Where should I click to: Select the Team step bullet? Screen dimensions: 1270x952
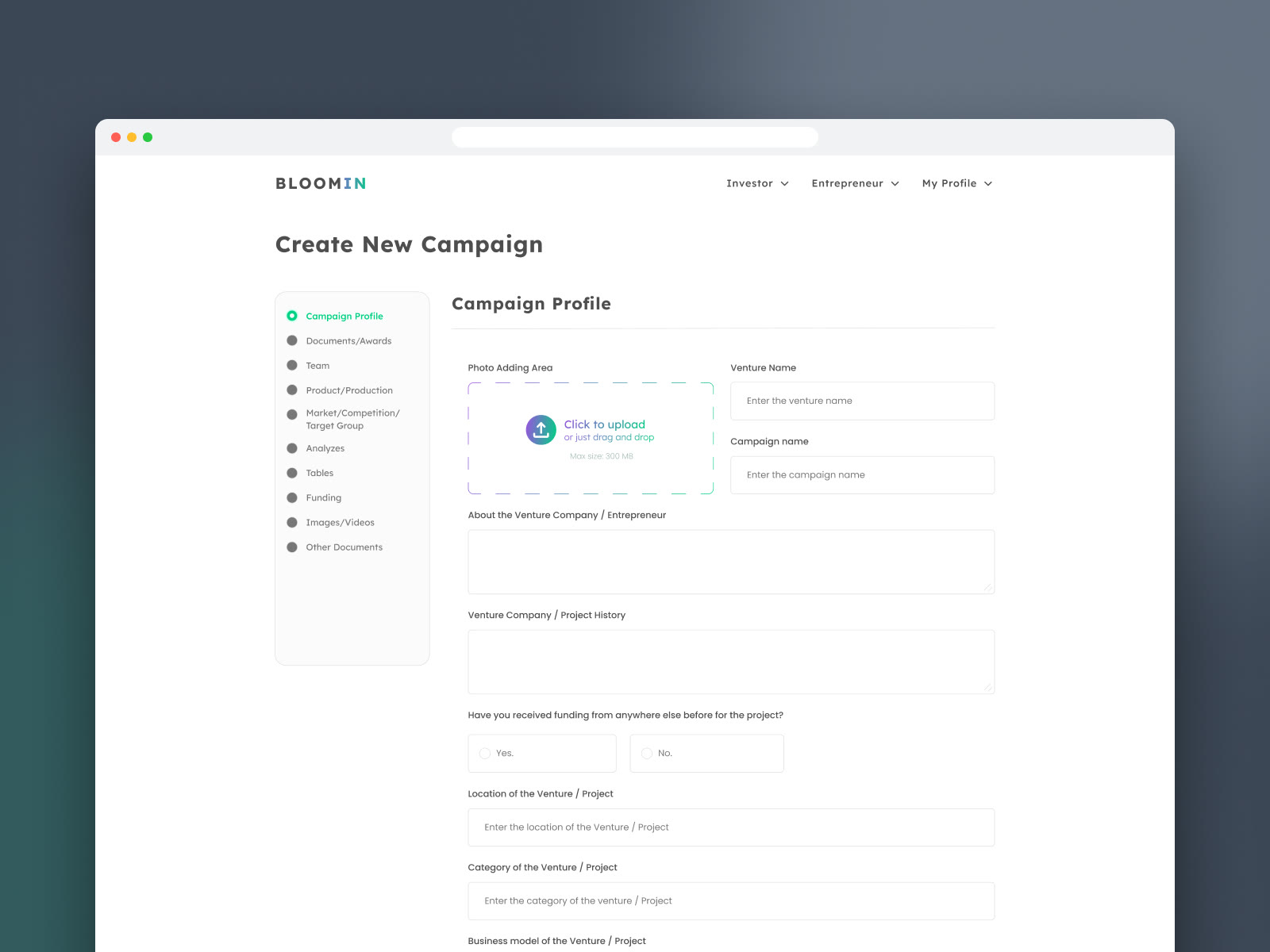point(292,366)
